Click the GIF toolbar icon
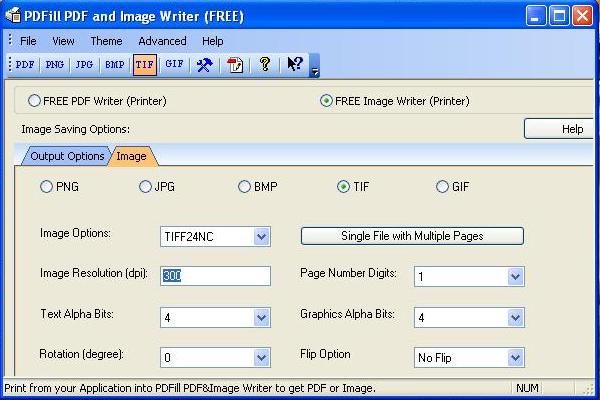 (174, 65)
